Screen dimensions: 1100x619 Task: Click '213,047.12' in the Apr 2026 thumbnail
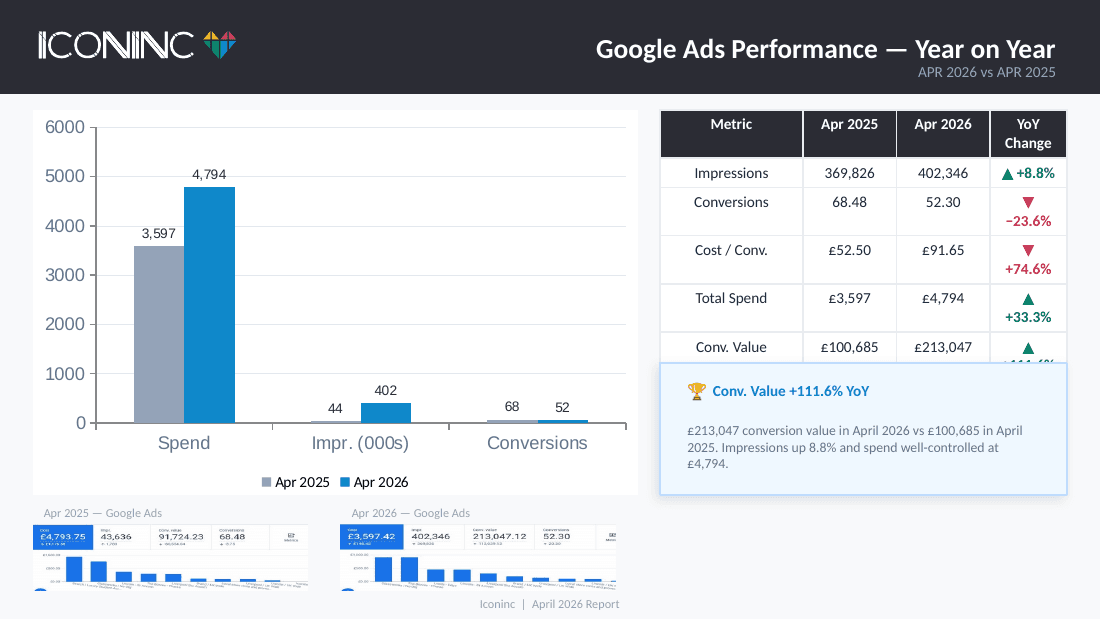point(499,536)
